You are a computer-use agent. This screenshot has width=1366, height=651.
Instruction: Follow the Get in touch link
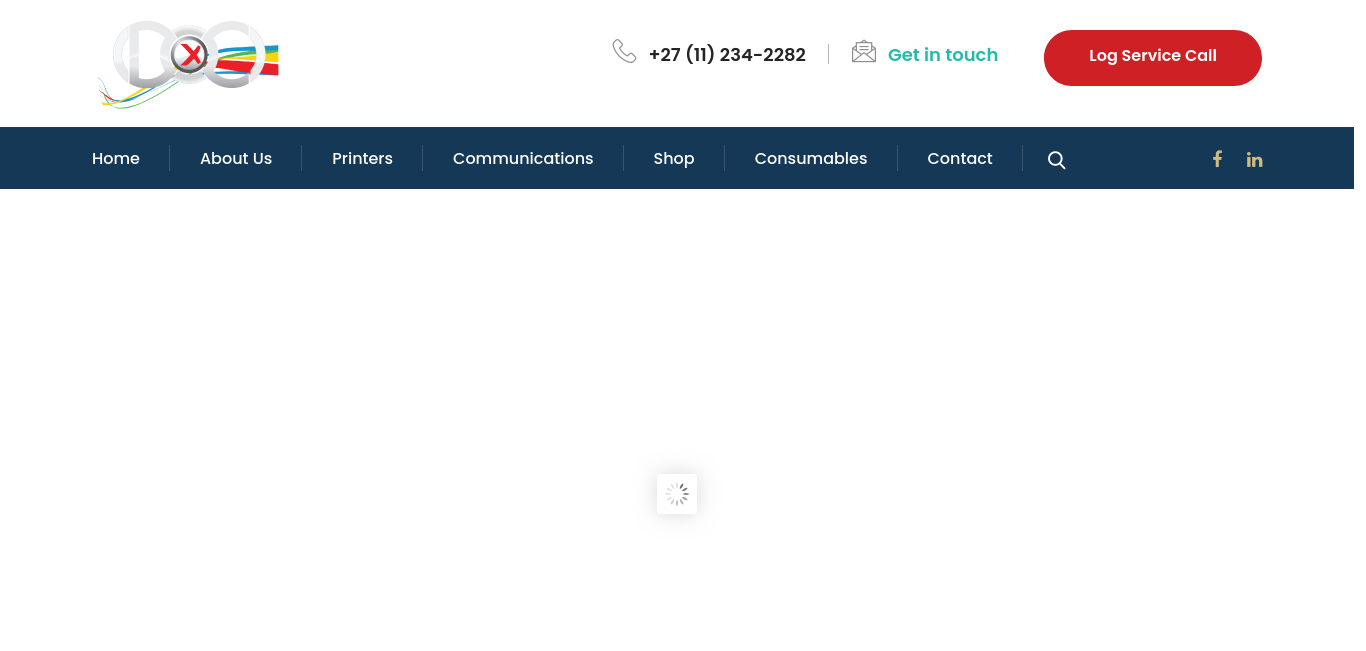[943, 55]
